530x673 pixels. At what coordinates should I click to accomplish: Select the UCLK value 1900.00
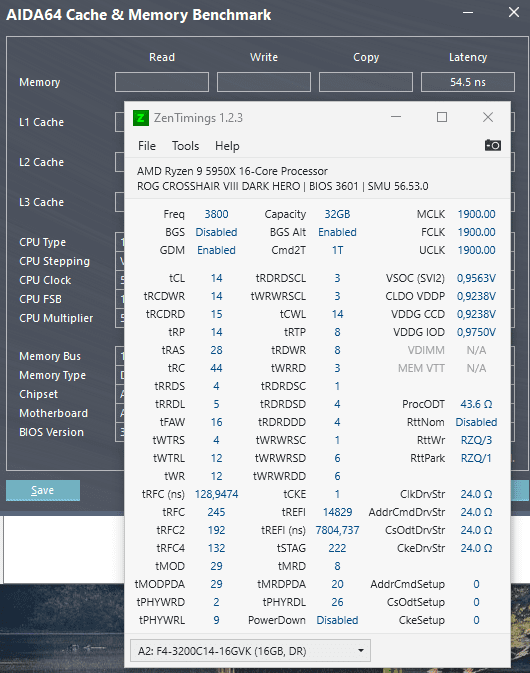coord(476,250)
